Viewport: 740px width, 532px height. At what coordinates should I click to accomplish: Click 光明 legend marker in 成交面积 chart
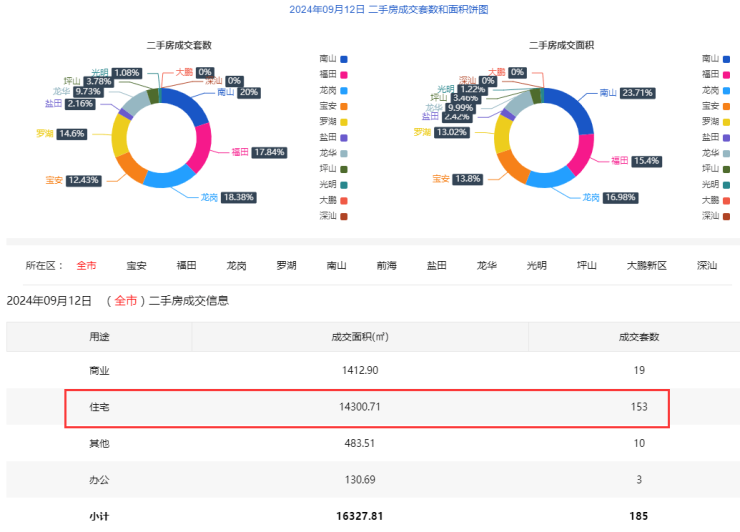728,184
